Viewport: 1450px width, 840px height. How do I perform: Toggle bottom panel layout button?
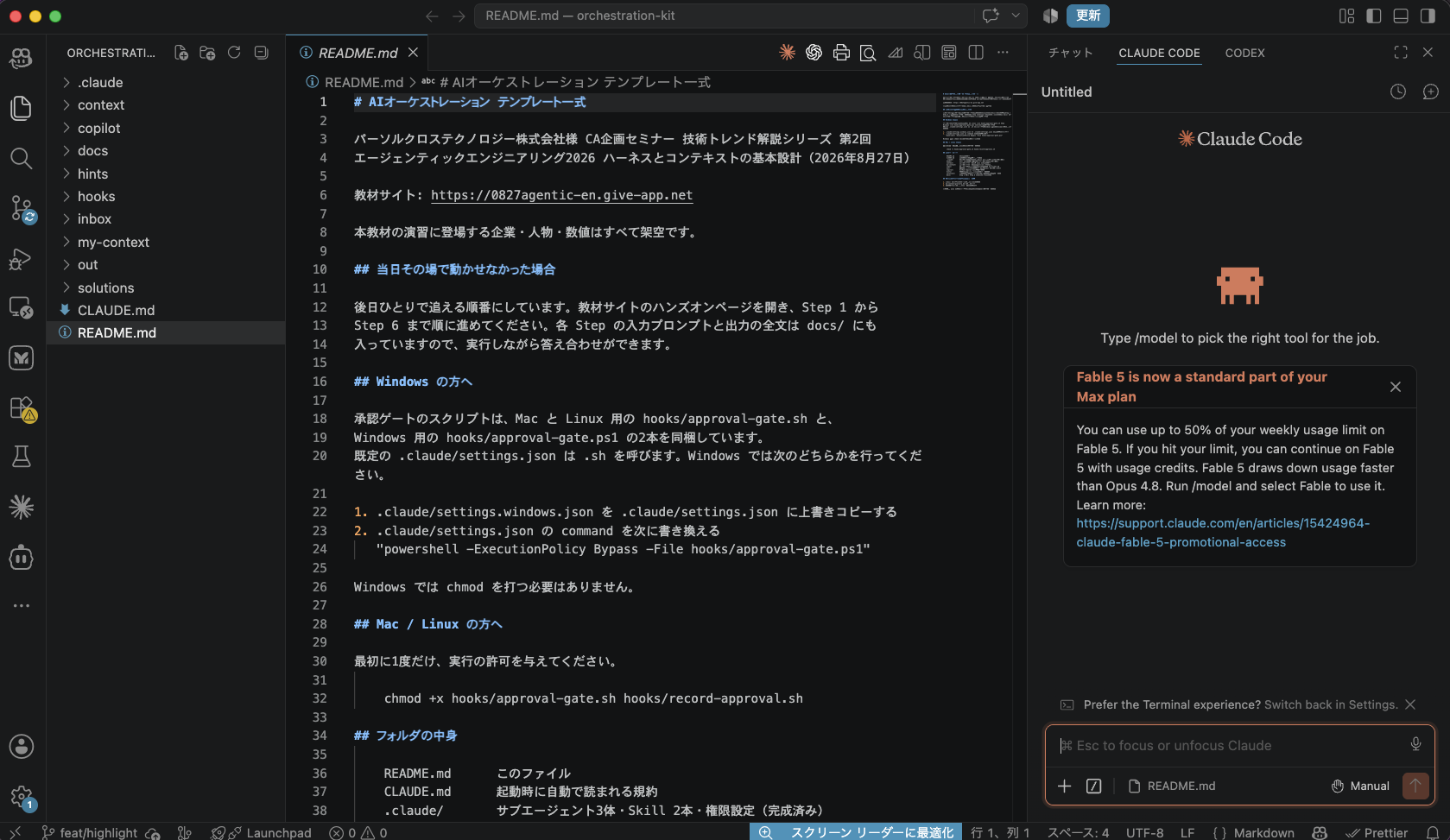click(x=1401, y=16)
